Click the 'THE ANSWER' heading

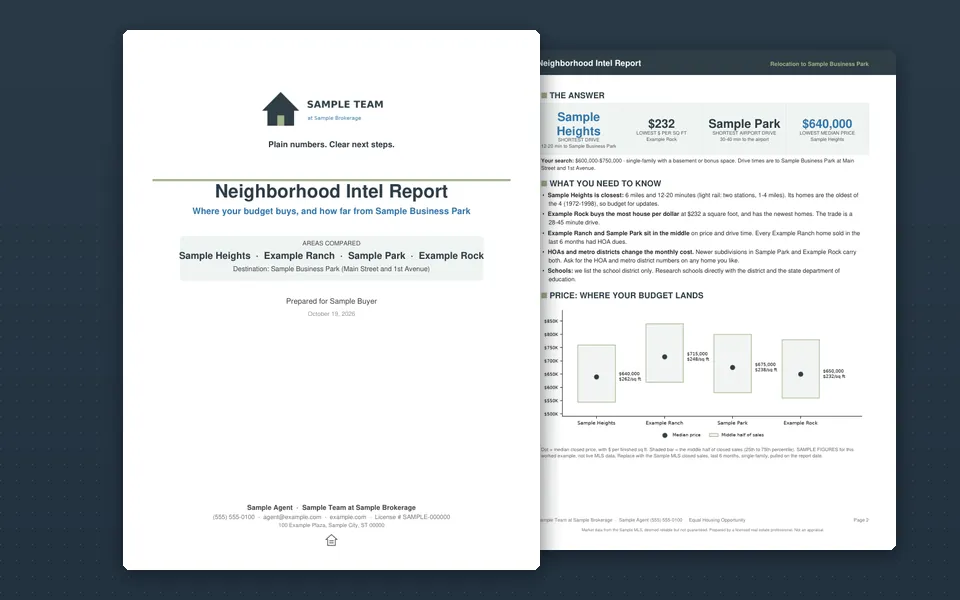[577, 96]
